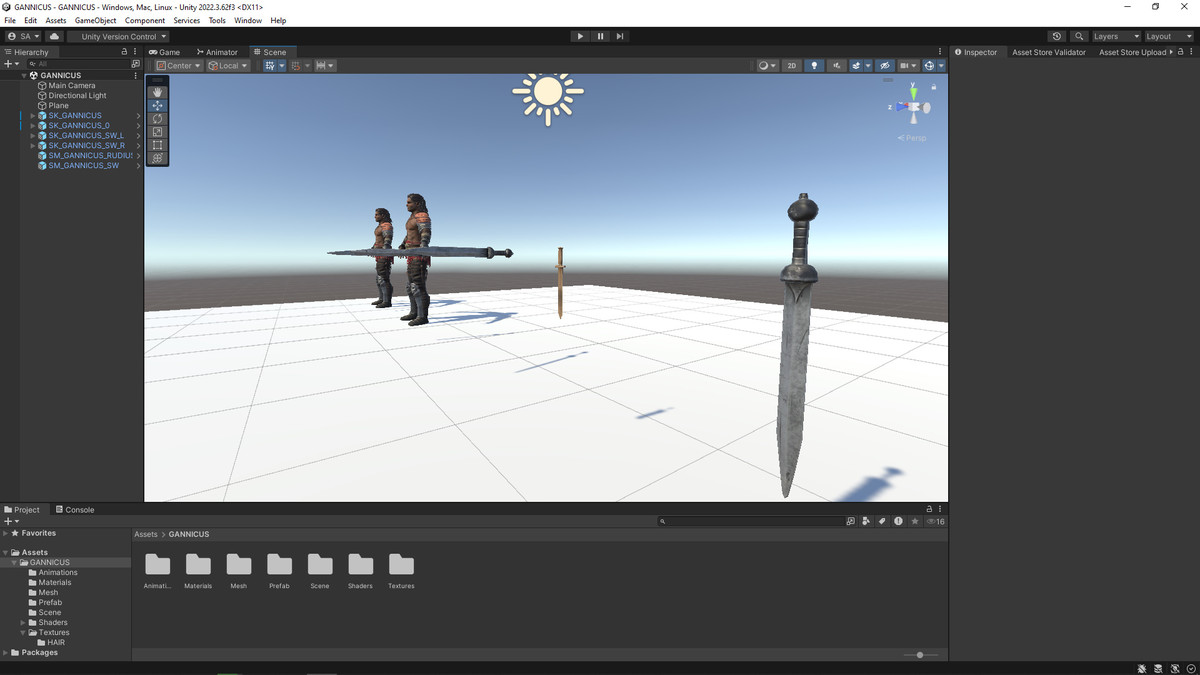
Task: Select the Hand view tool
Action: point(157,92)
